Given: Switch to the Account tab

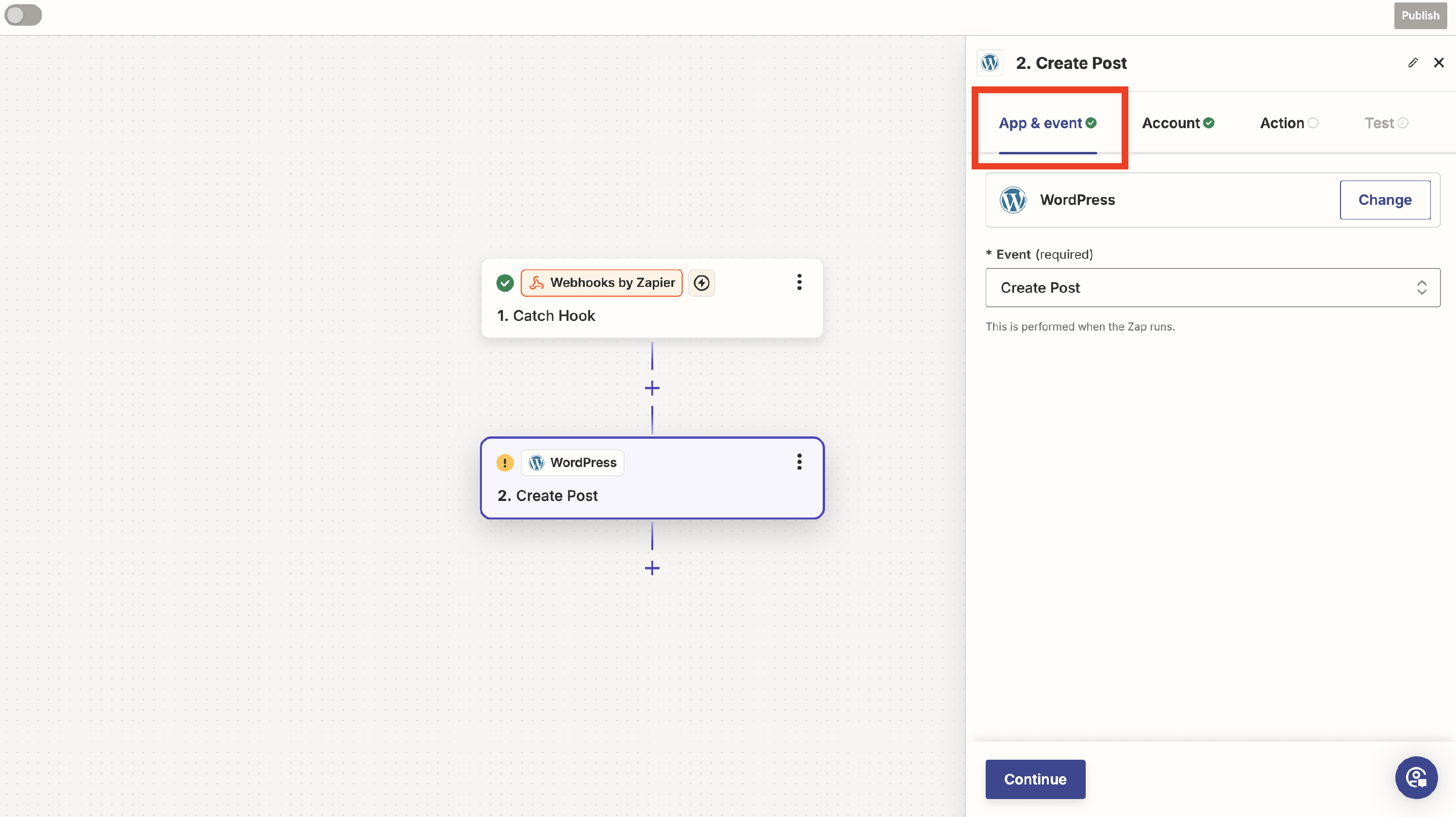Looking at the screenshot, I should point(1178,123).
